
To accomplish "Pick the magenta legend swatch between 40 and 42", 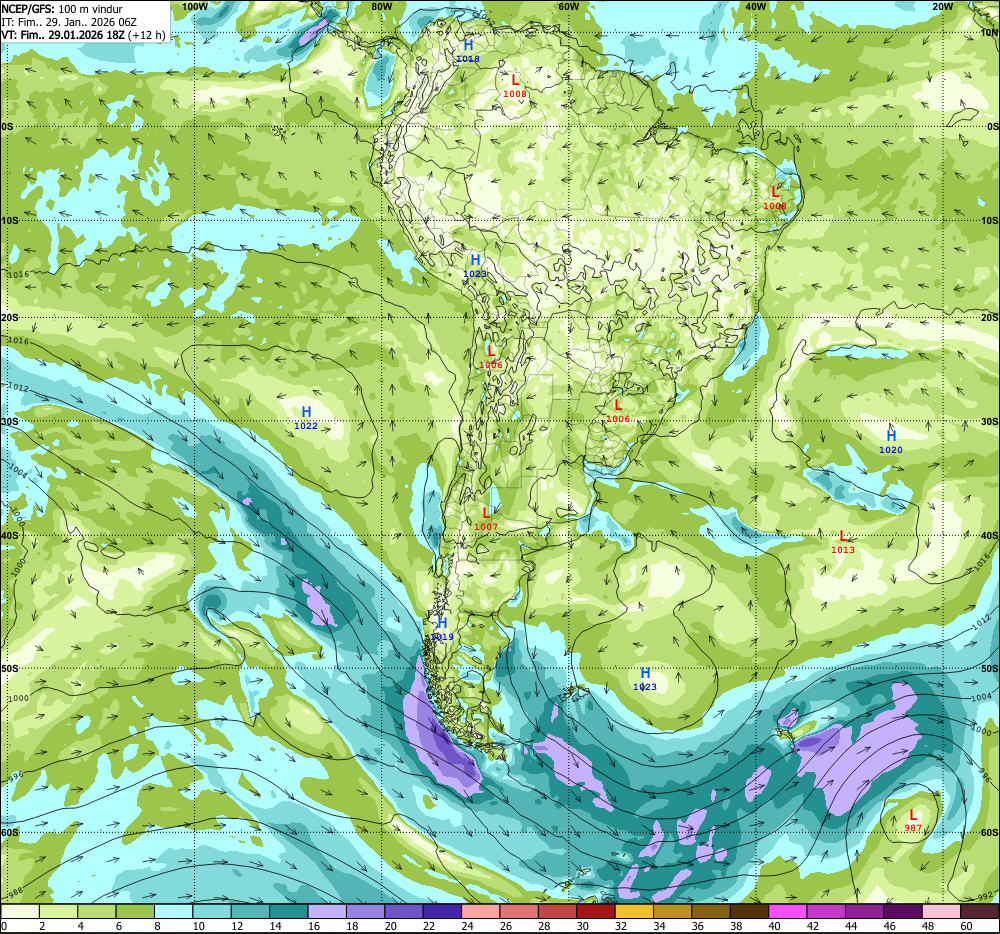I will (788, 911).
